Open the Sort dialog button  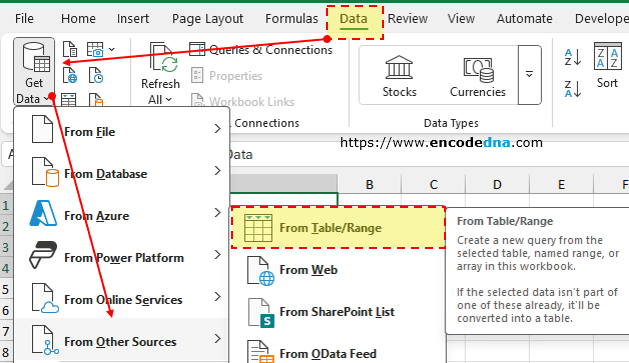pyautogui.click(x=607, y=66)
